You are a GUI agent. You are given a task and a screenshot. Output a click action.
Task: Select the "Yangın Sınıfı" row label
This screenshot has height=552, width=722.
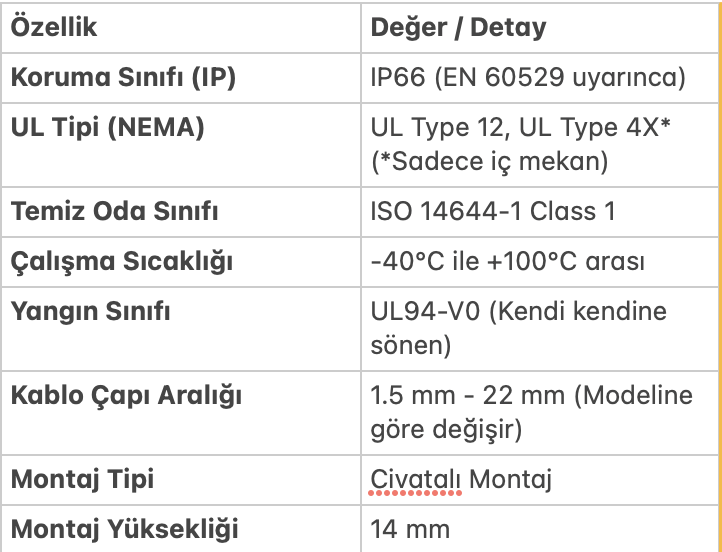pyautogui.click(x=90, y=312)
